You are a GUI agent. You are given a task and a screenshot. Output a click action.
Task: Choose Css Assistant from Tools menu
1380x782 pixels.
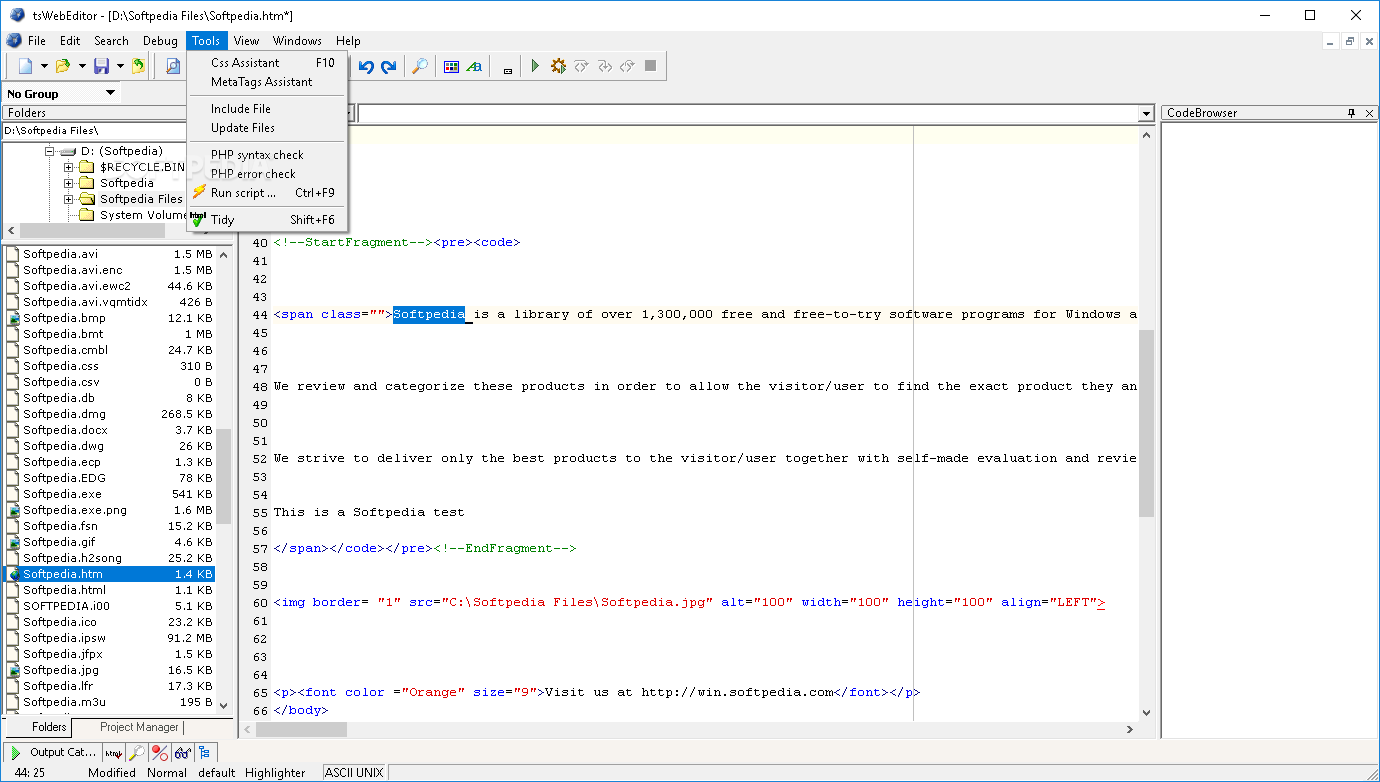click(x=267, y=63)
